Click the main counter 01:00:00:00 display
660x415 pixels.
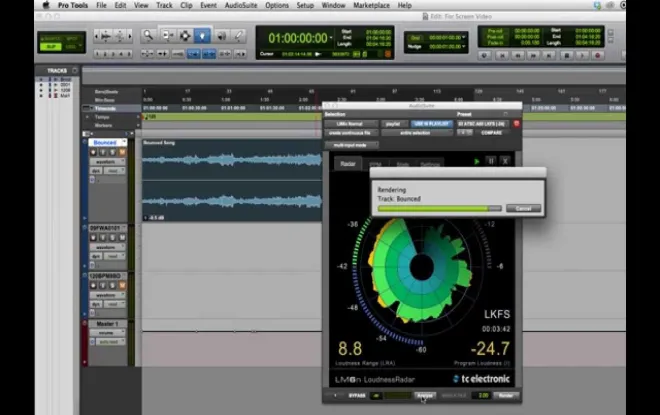[298, 38]
